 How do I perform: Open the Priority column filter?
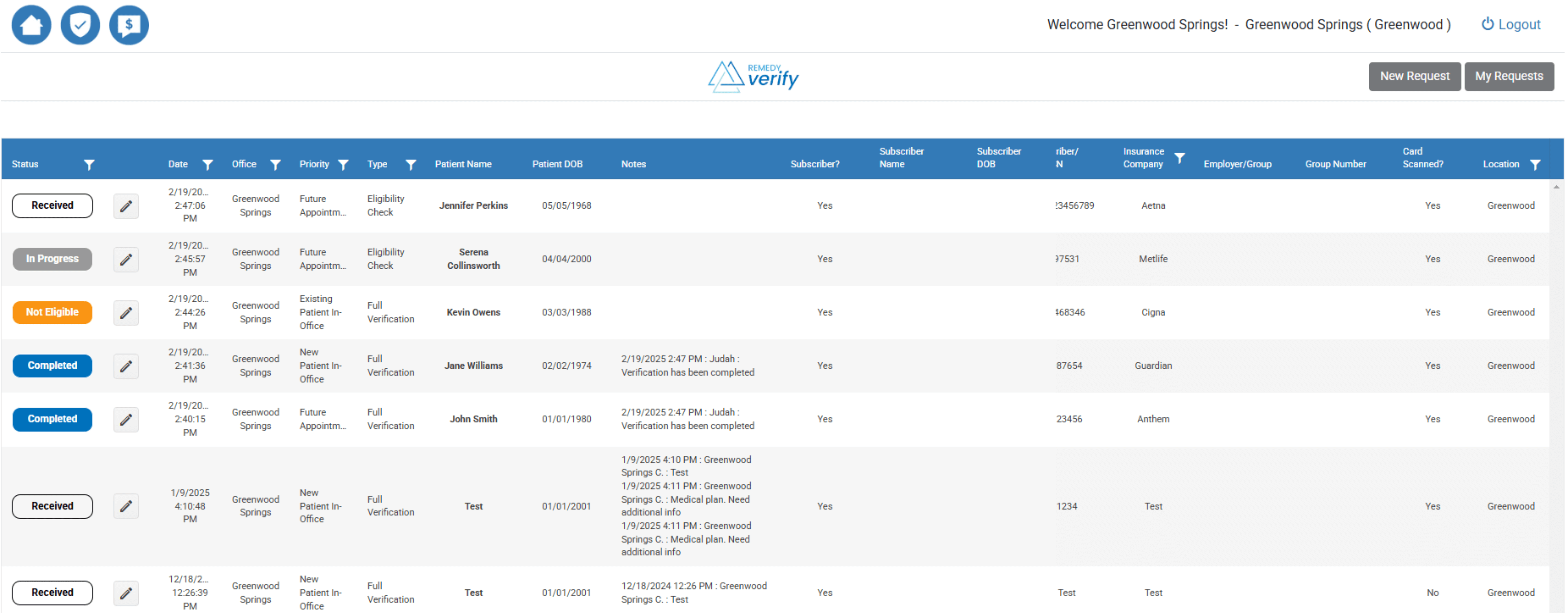[x=343, y=164]
